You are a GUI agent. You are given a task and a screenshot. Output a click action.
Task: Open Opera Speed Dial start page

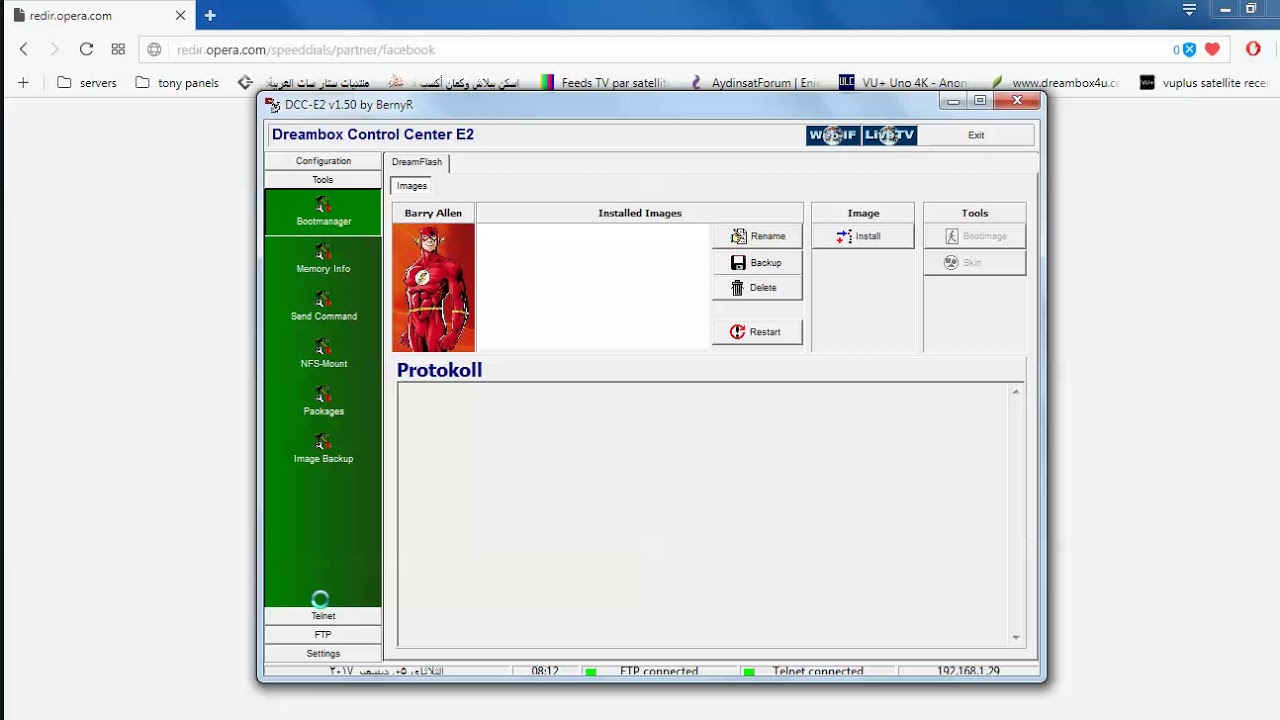[118, 49]
